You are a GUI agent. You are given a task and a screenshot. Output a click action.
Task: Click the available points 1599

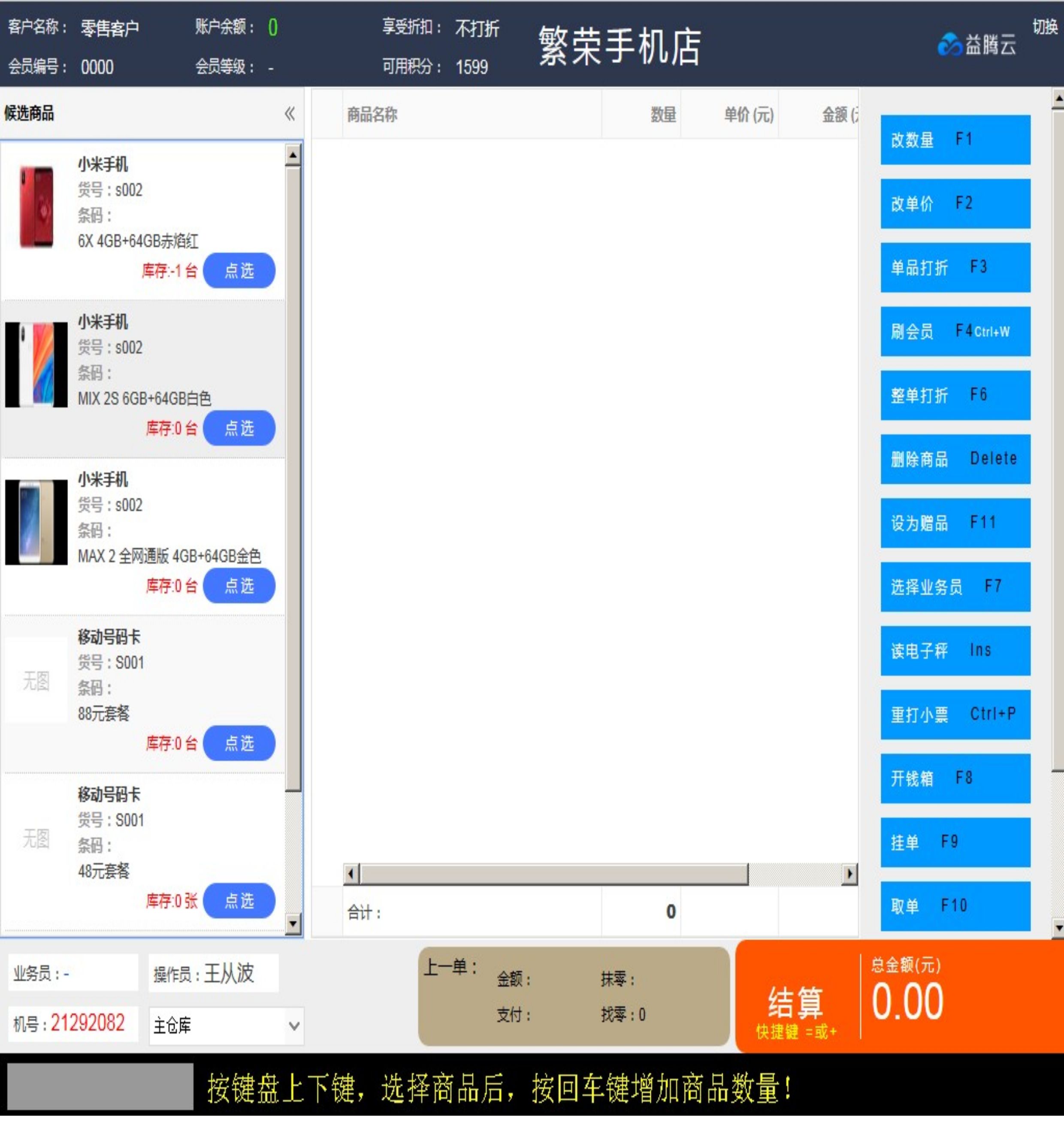472,67
